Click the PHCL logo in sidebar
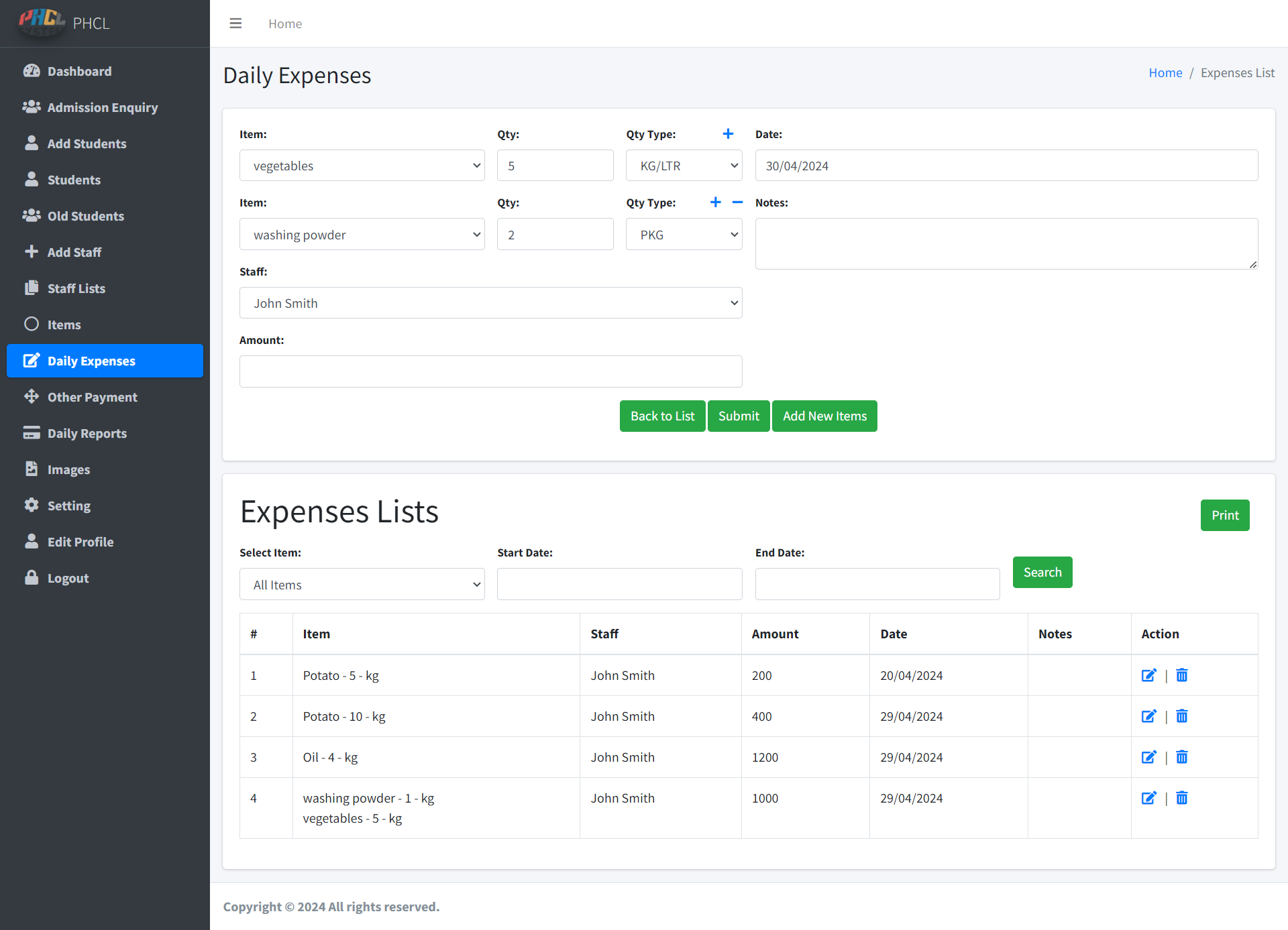The image size is (1288, 930). [42, 21]
